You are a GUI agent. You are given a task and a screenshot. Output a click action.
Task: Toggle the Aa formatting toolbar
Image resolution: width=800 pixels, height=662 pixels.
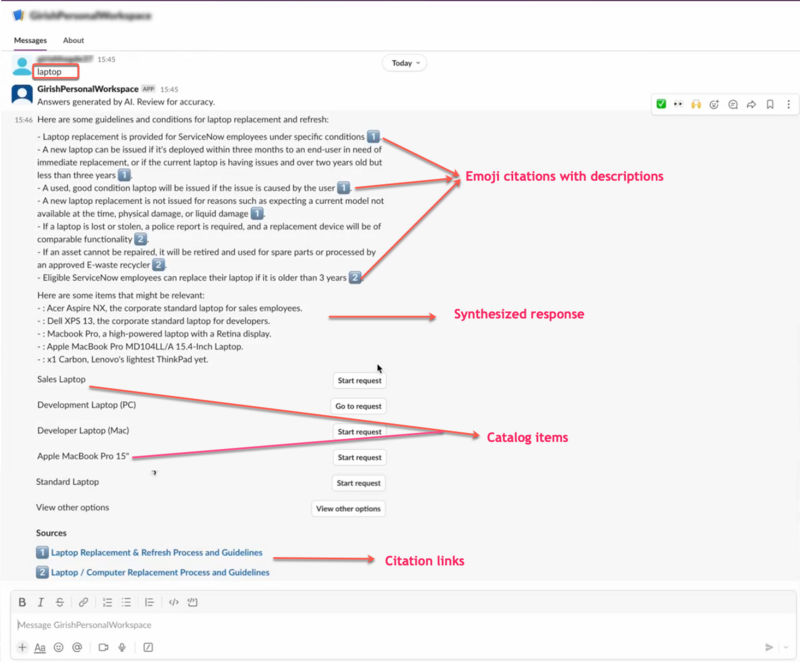click(40, 647)
